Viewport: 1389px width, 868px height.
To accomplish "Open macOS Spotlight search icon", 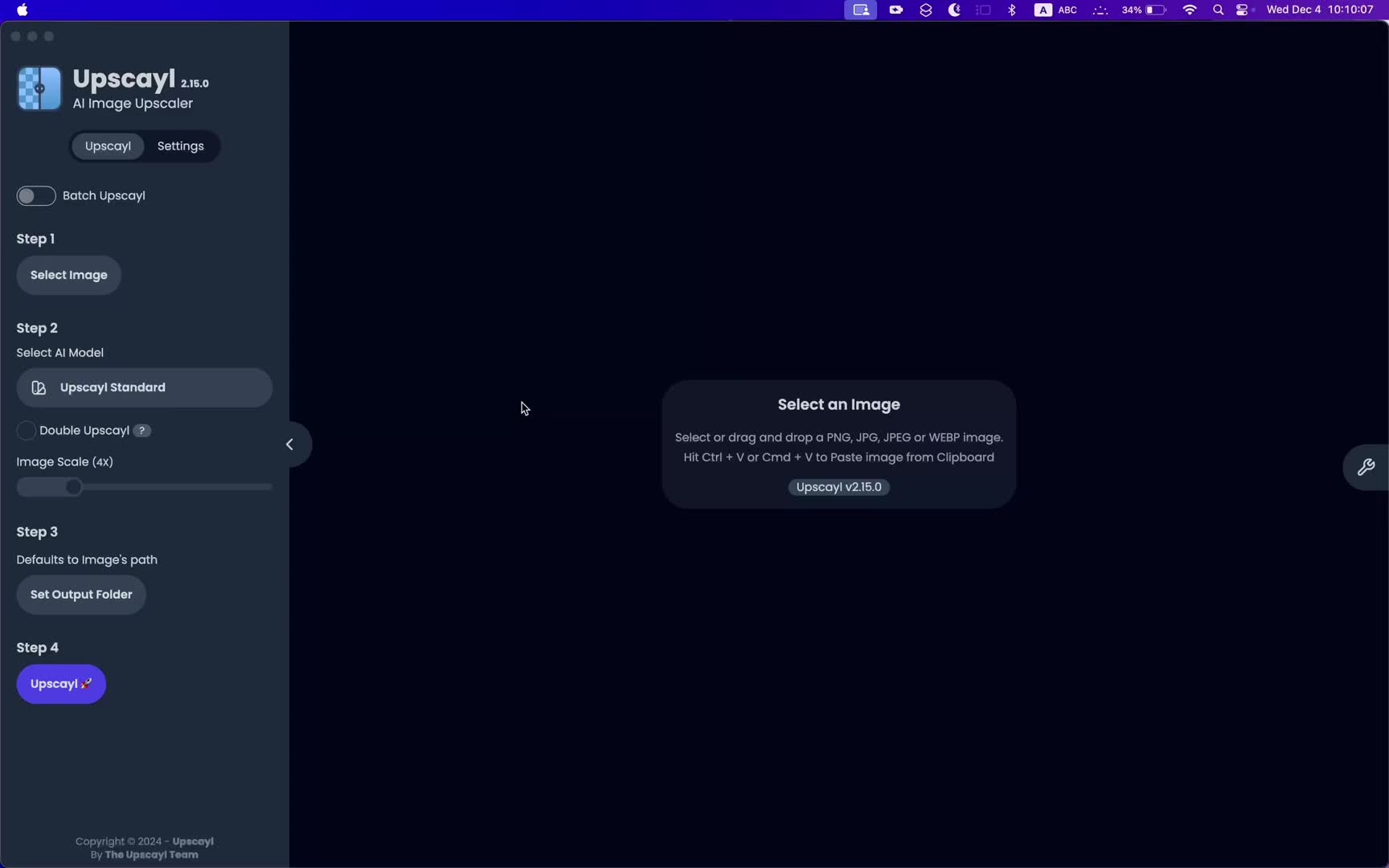I will tap(1218, 10).
